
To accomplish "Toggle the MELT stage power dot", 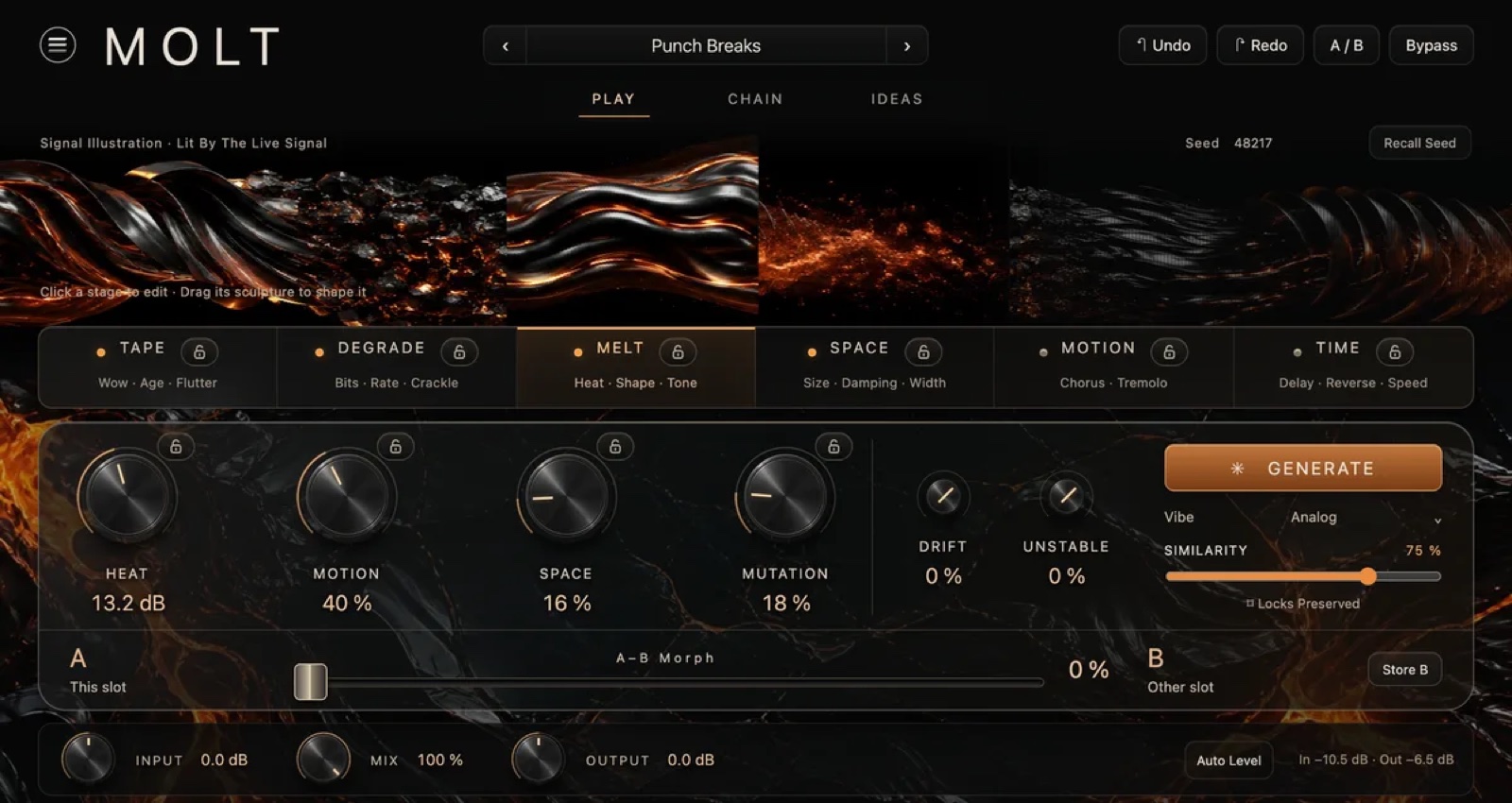I will pyautogui.click(x=578, y=352).
